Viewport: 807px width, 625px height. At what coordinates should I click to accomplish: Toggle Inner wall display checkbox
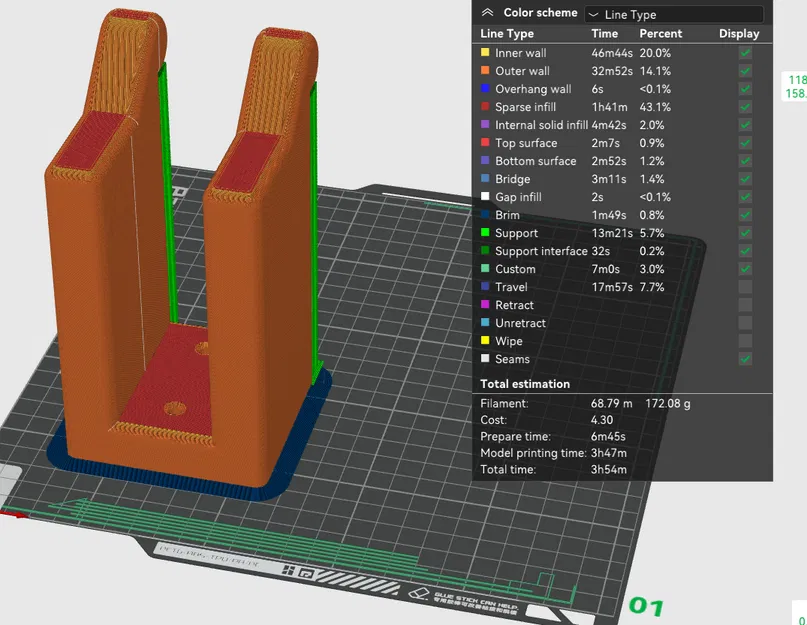point(745,53)
